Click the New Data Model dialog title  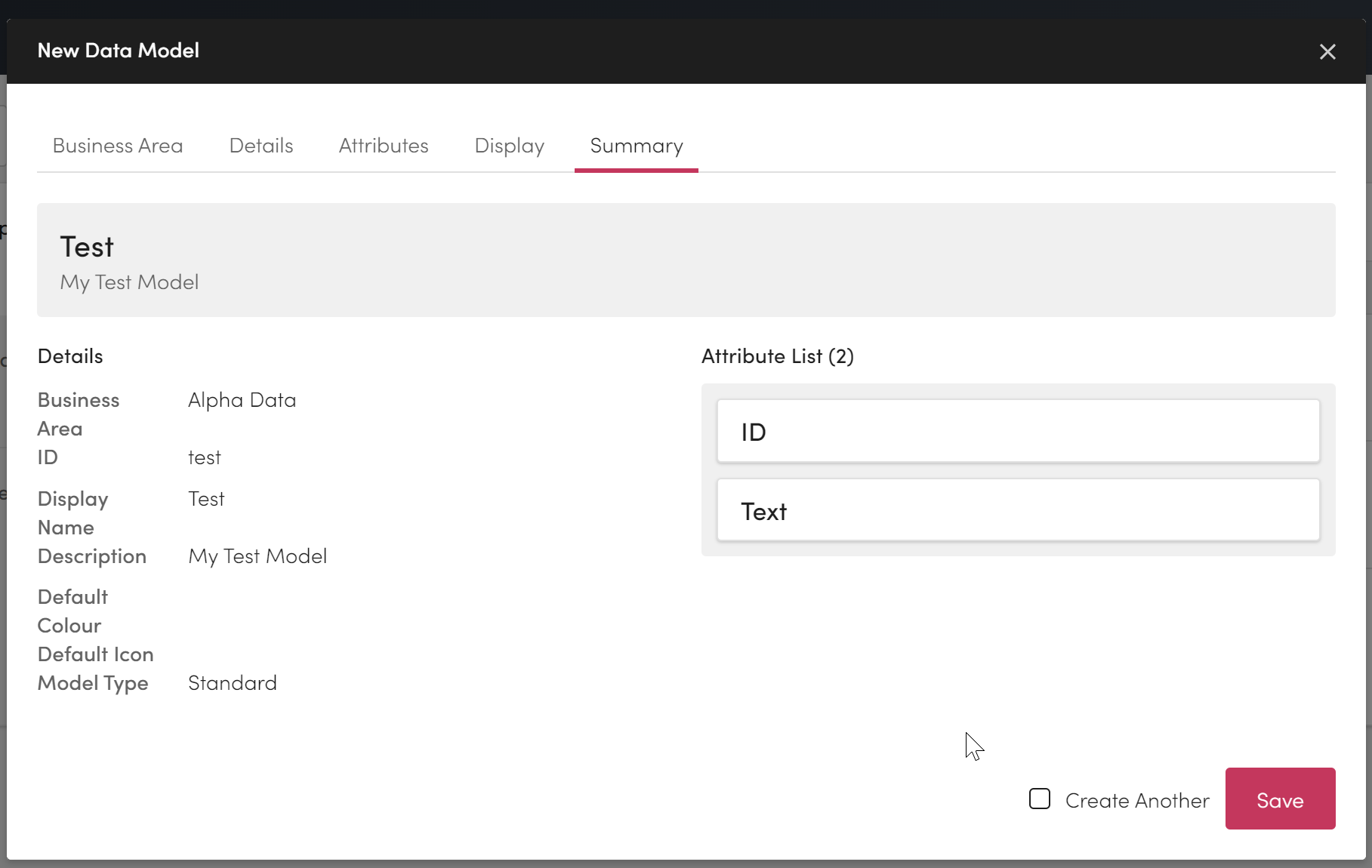tap(119, 51)
